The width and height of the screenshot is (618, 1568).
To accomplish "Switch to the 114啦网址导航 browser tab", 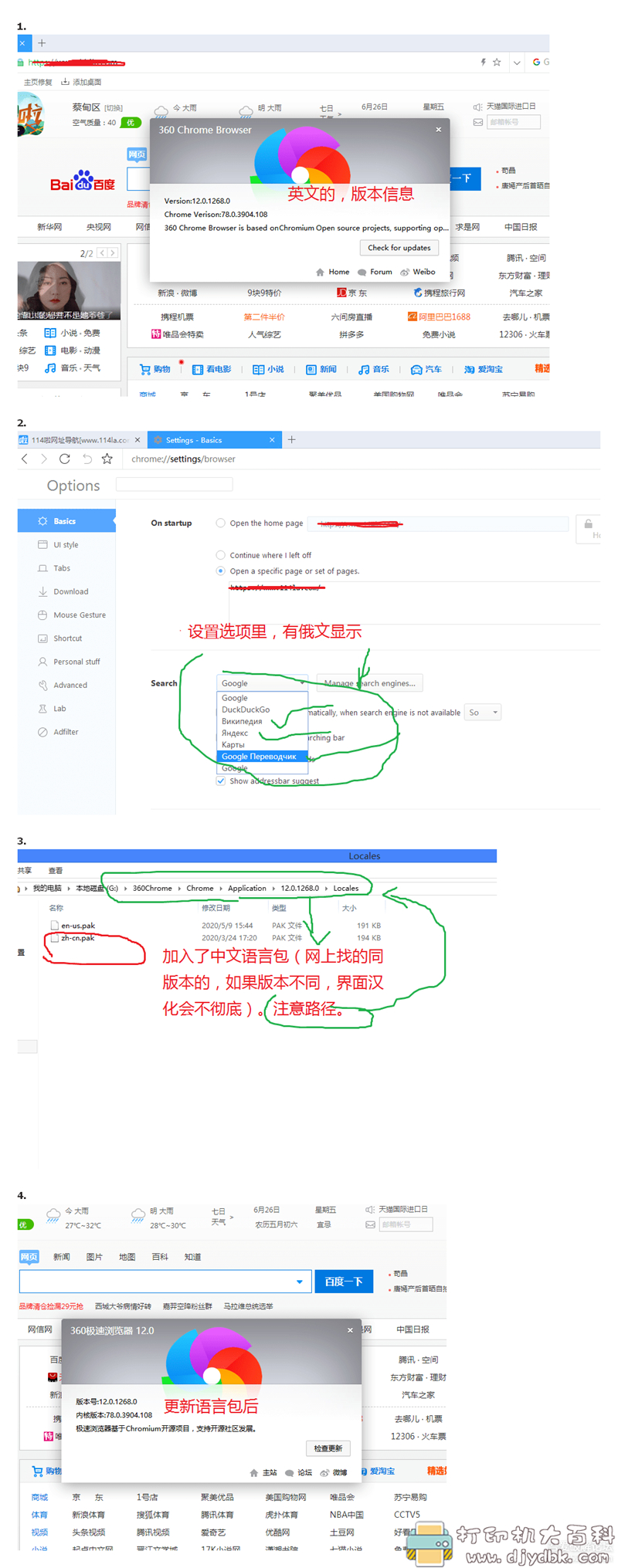I will tap(80, 440).
